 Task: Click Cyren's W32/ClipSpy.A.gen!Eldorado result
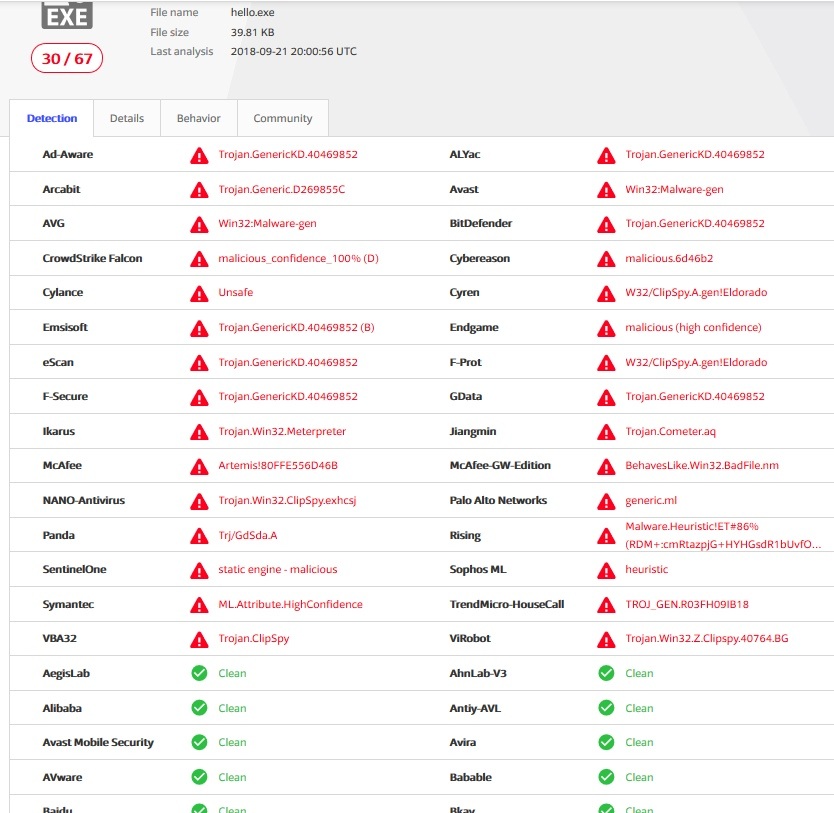tap(696, 292)
